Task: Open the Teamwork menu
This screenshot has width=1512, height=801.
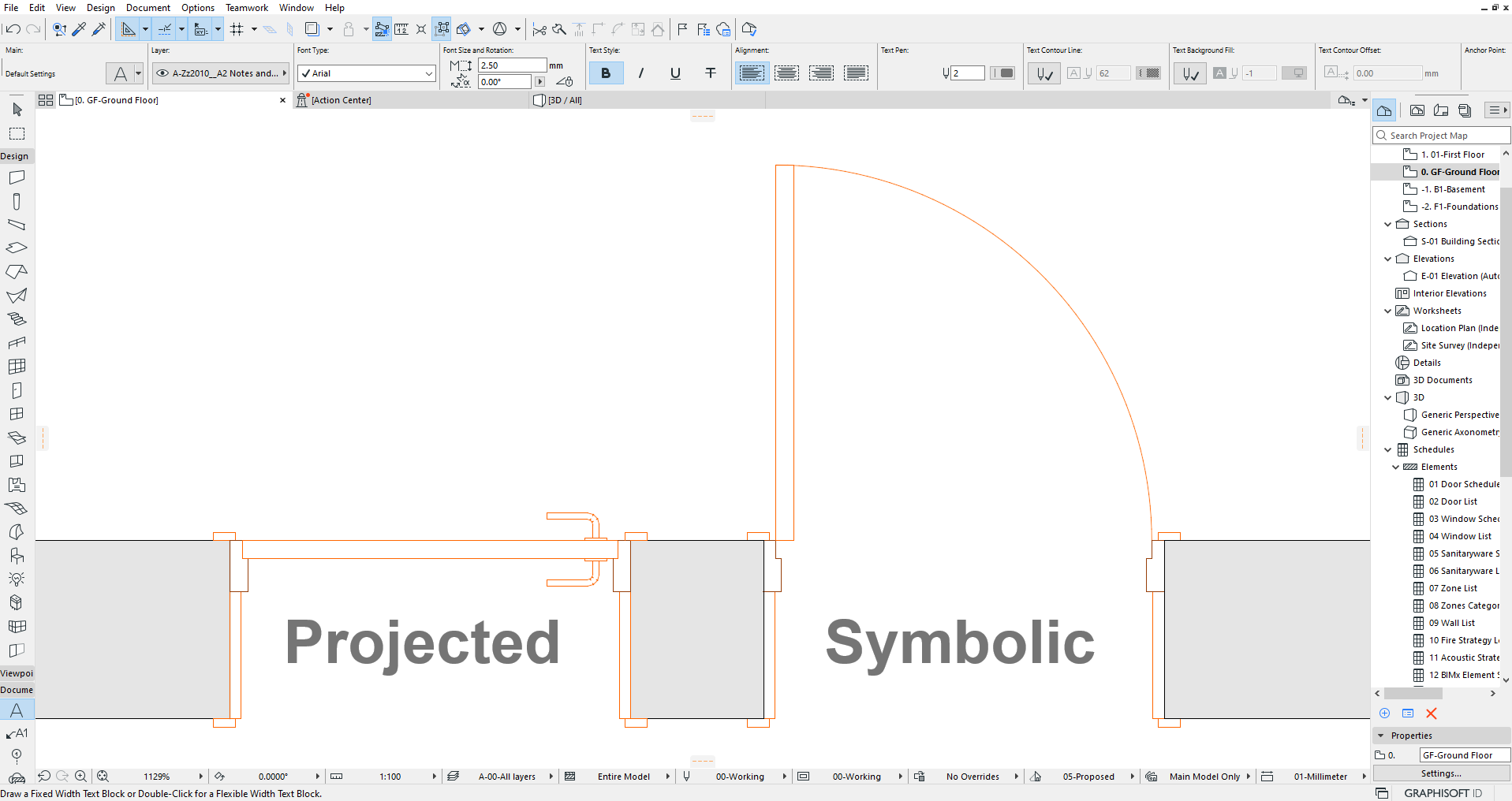Action: coord(247,8)
